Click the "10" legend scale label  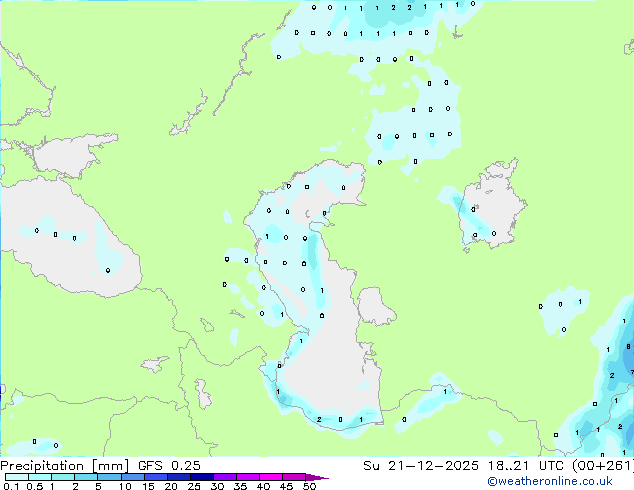(125, 486)
